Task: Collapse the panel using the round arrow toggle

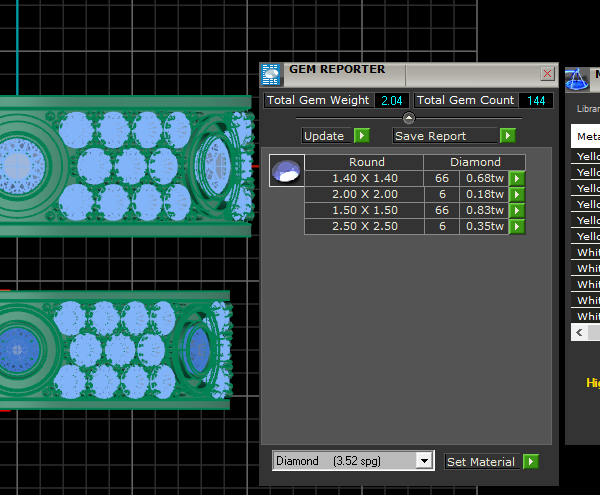Action: [x=408, y=118]
